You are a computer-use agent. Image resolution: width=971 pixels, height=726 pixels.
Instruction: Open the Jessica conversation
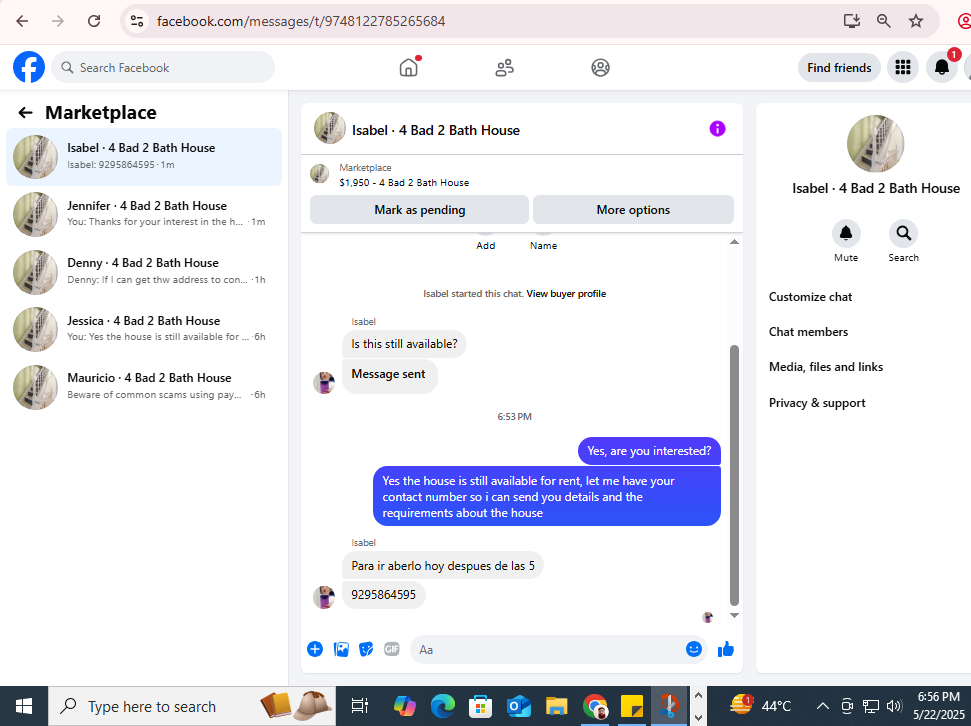pos(144,329)
